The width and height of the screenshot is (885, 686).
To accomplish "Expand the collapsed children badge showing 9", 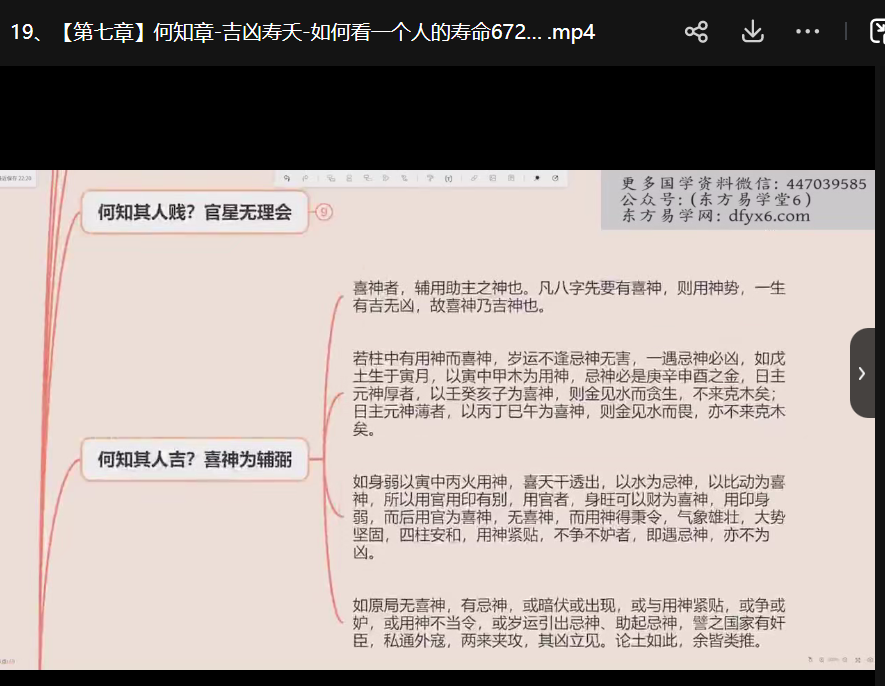I will click(323, 212).
